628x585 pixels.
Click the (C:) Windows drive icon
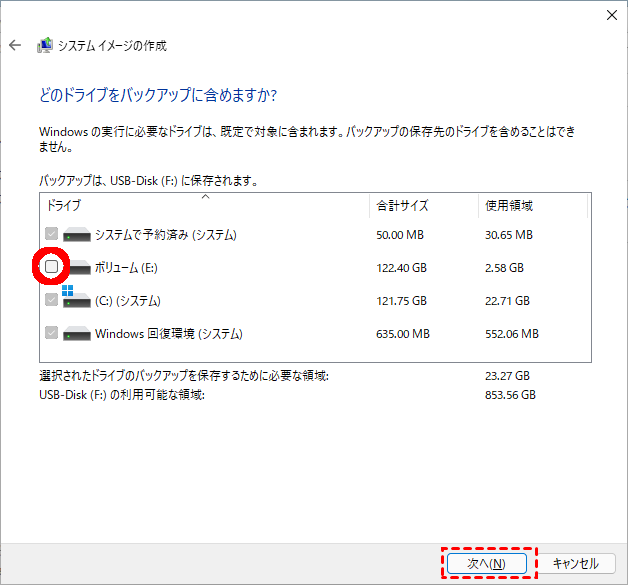click(x=75, y=299)
